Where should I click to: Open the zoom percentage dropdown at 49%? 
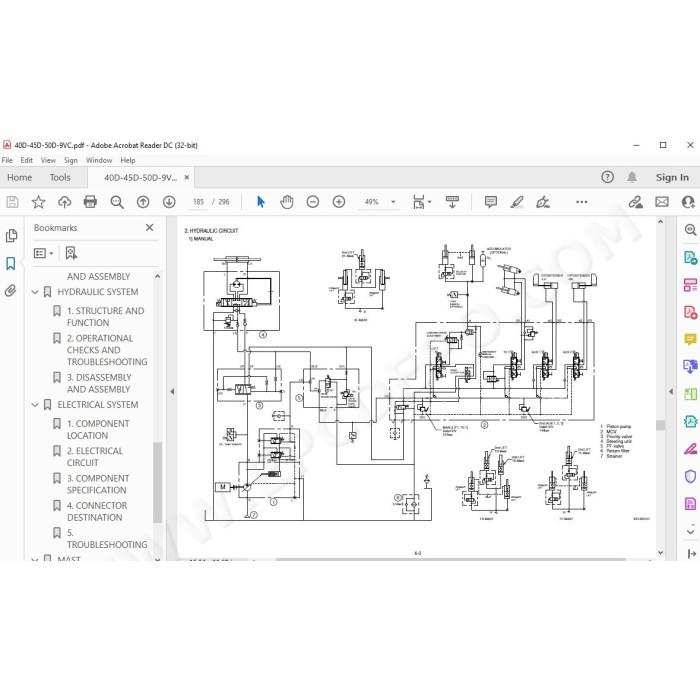click(393, 202)
